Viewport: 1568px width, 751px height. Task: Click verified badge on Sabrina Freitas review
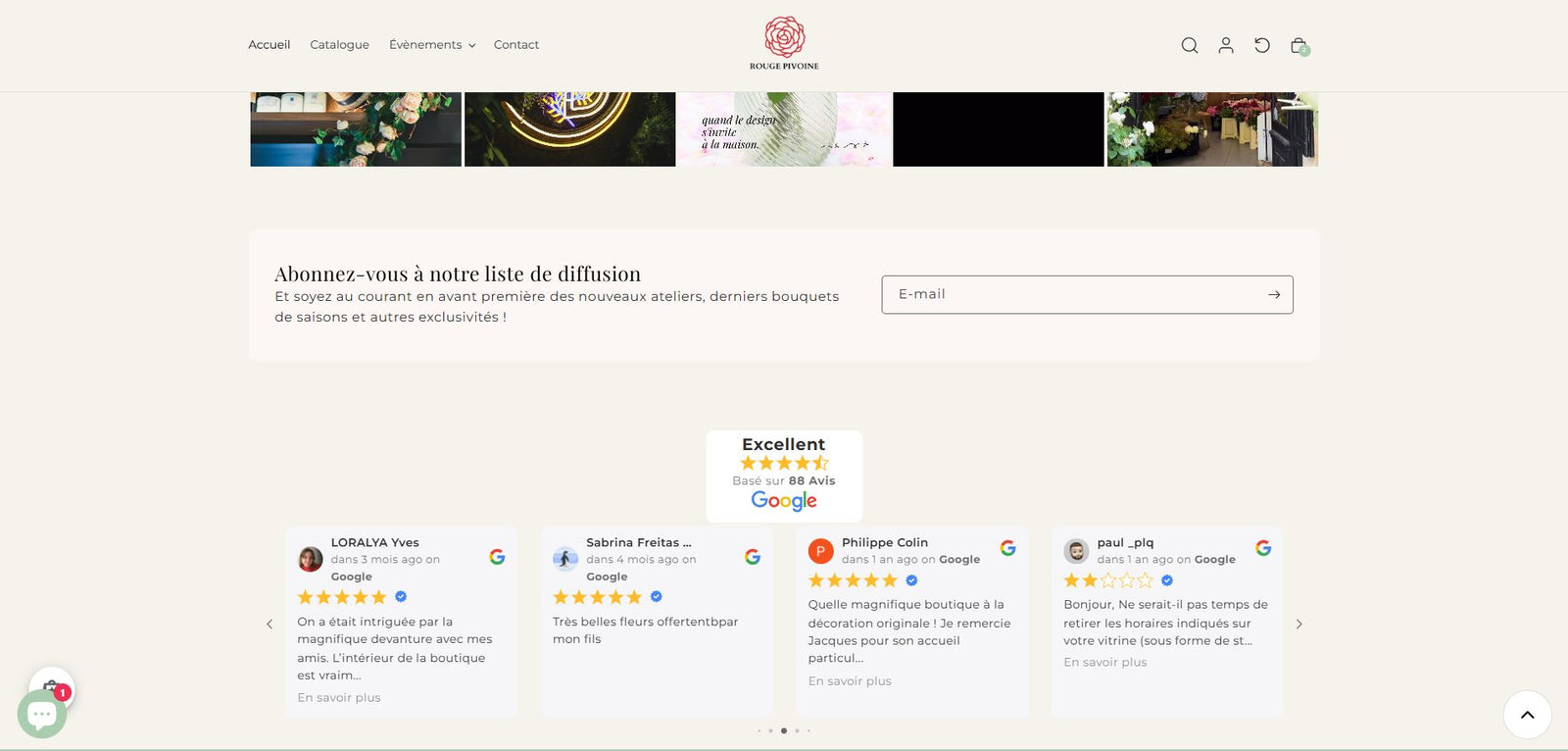[657, 596]
